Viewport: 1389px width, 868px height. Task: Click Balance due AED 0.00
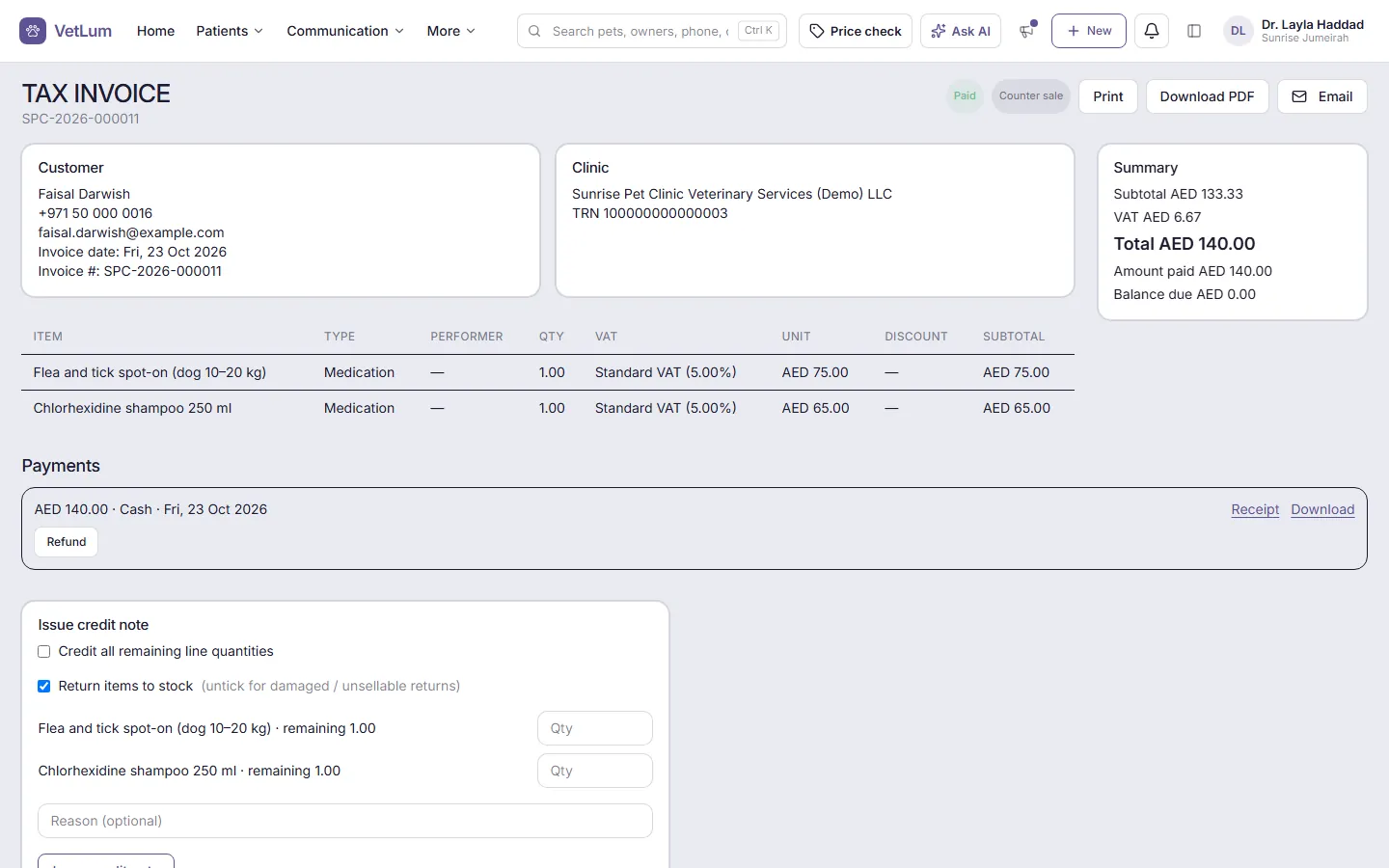click(x=1185, y=294)
